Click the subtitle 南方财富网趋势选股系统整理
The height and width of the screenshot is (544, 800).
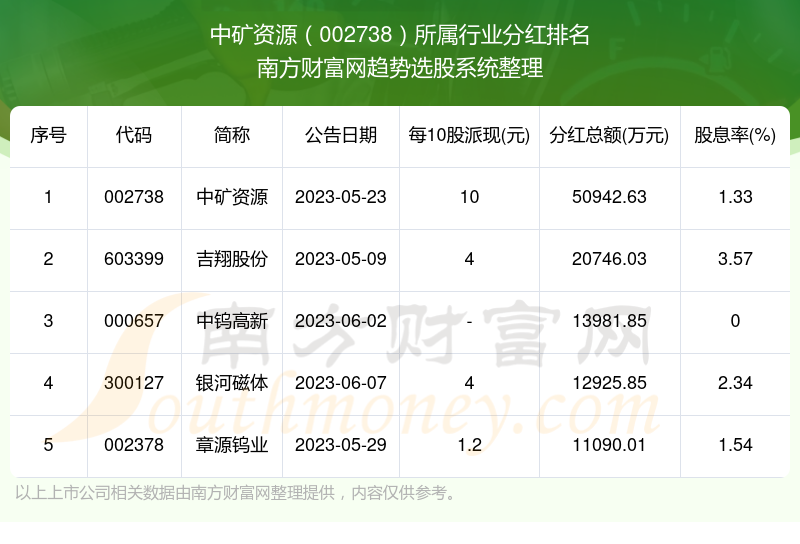click(x=399, y=68)
